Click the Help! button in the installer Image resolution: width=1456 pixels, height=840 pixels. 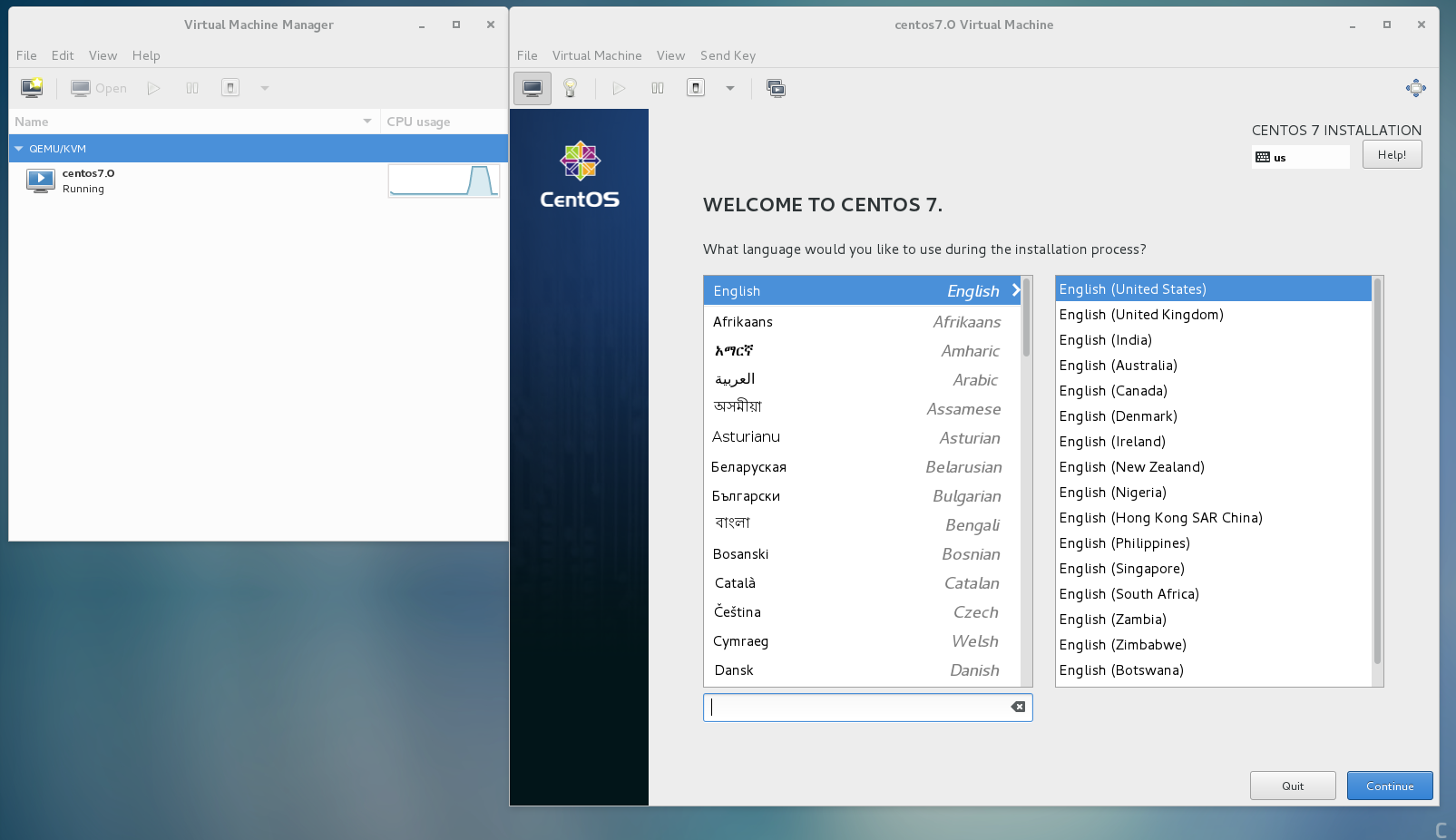(1392, 154)
